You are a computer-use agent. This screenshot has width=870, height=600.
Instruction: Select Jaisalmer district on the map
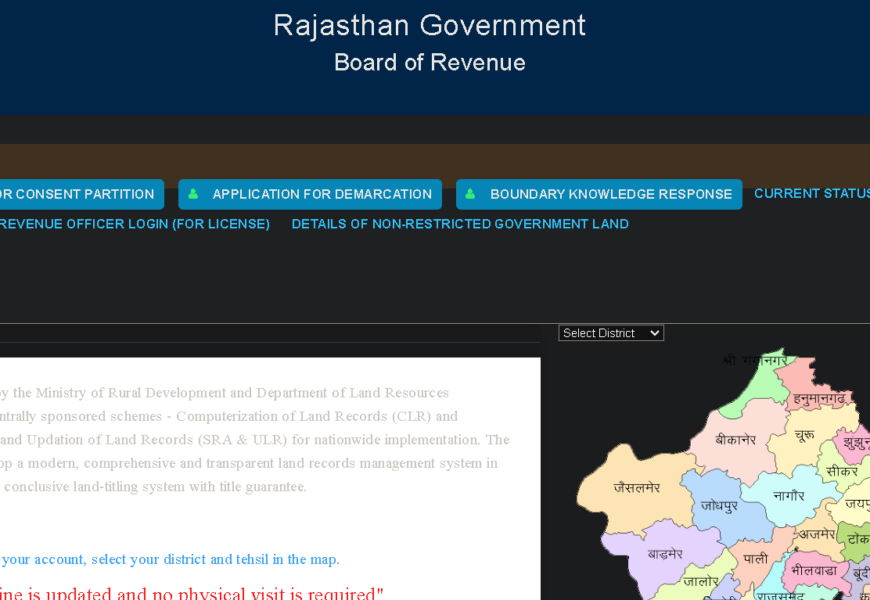click(x=636, y=488)
